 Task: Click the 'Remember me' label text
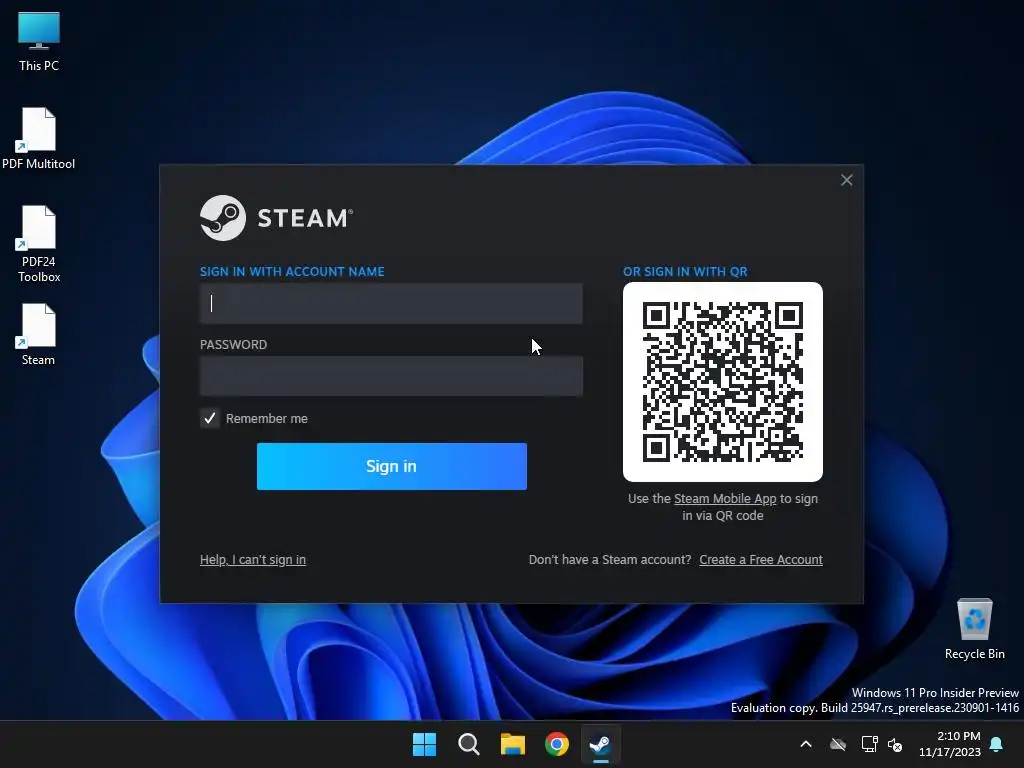tap(266, 419)
